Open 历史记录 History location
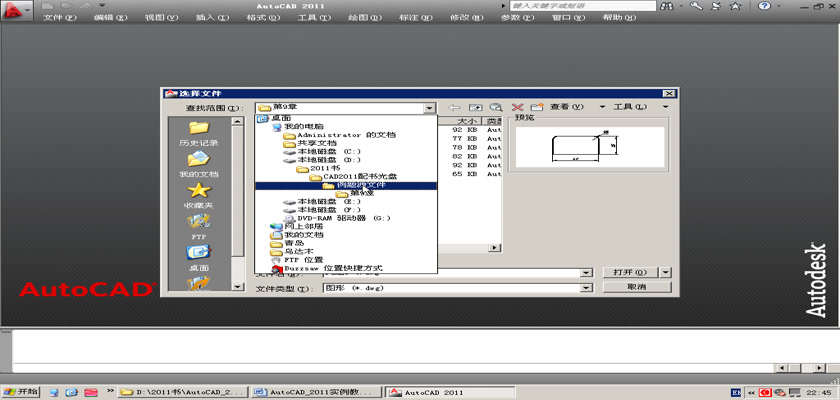Screen dimensions: 840x400 click(x=199, y=134)
